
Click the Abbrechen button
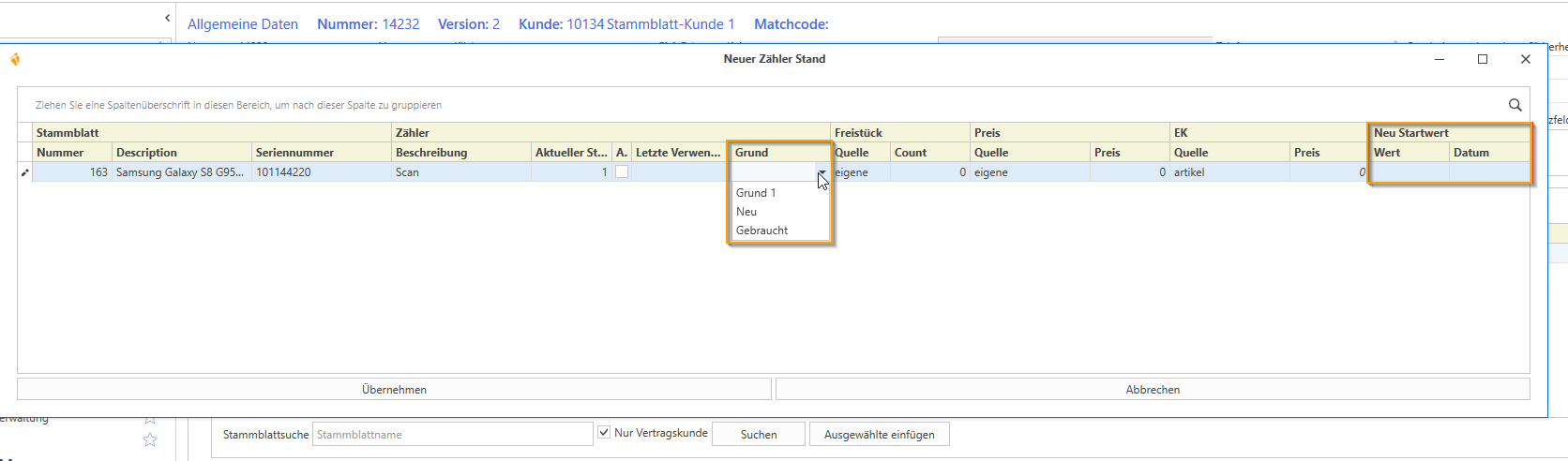pyautogui.click(x=1153, y=389)
